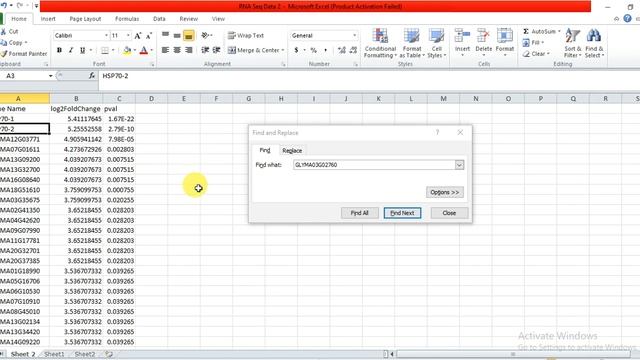
Task: Open font name Calibri dropdown
Action: pyautogui.click(x=106, y=36)
